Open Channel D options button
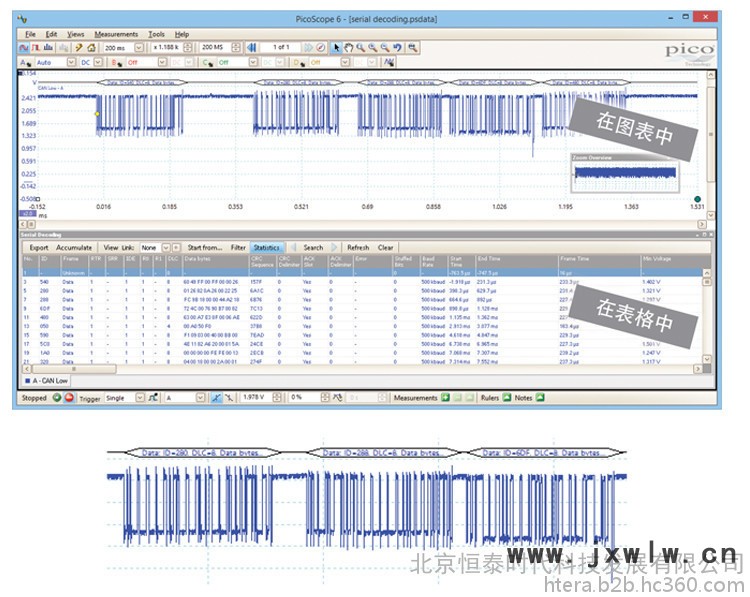Viewport: 750px width, 597px height. tap(299, 63)
